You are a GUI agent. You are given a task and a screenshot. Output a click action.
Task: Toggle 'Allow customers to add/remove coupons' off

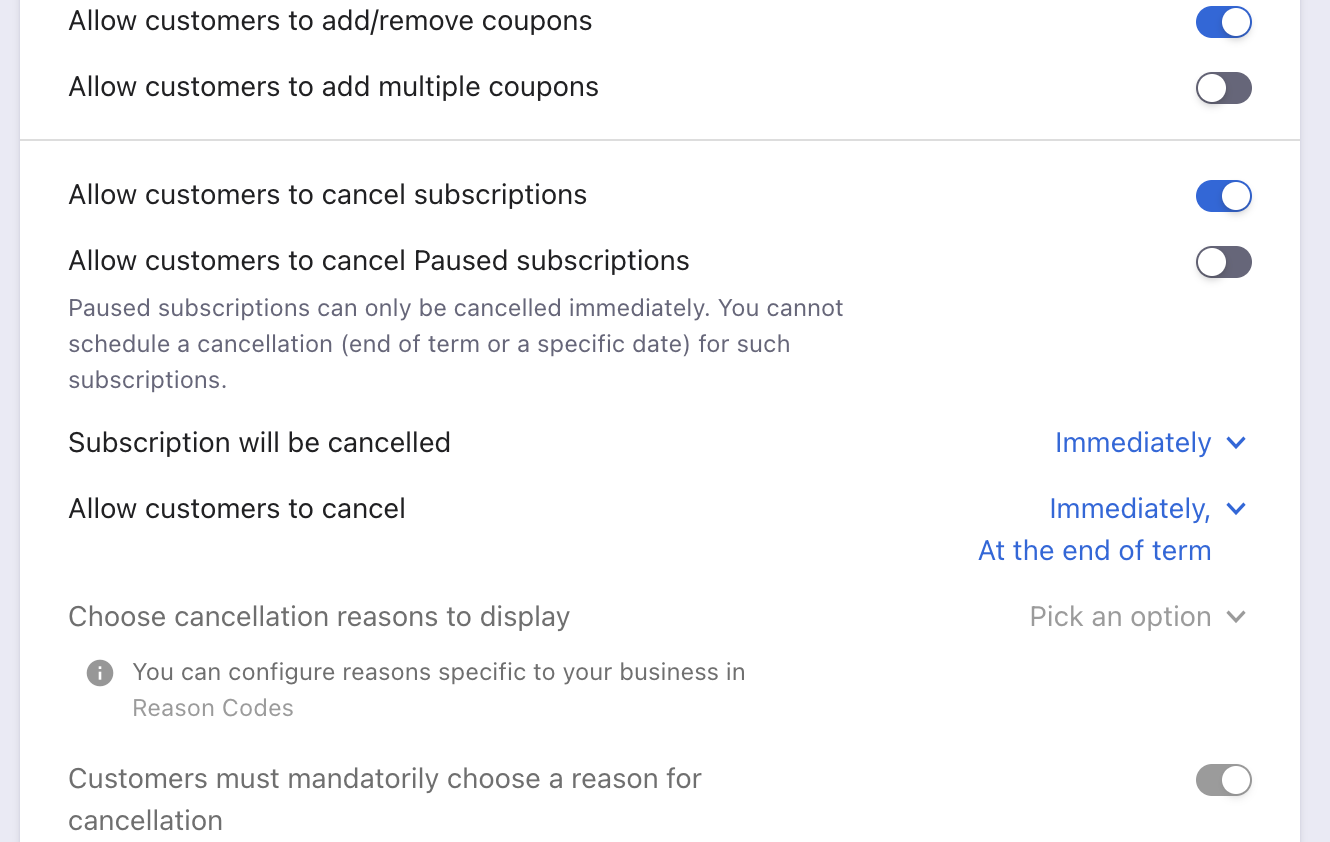click(1223, 21)
